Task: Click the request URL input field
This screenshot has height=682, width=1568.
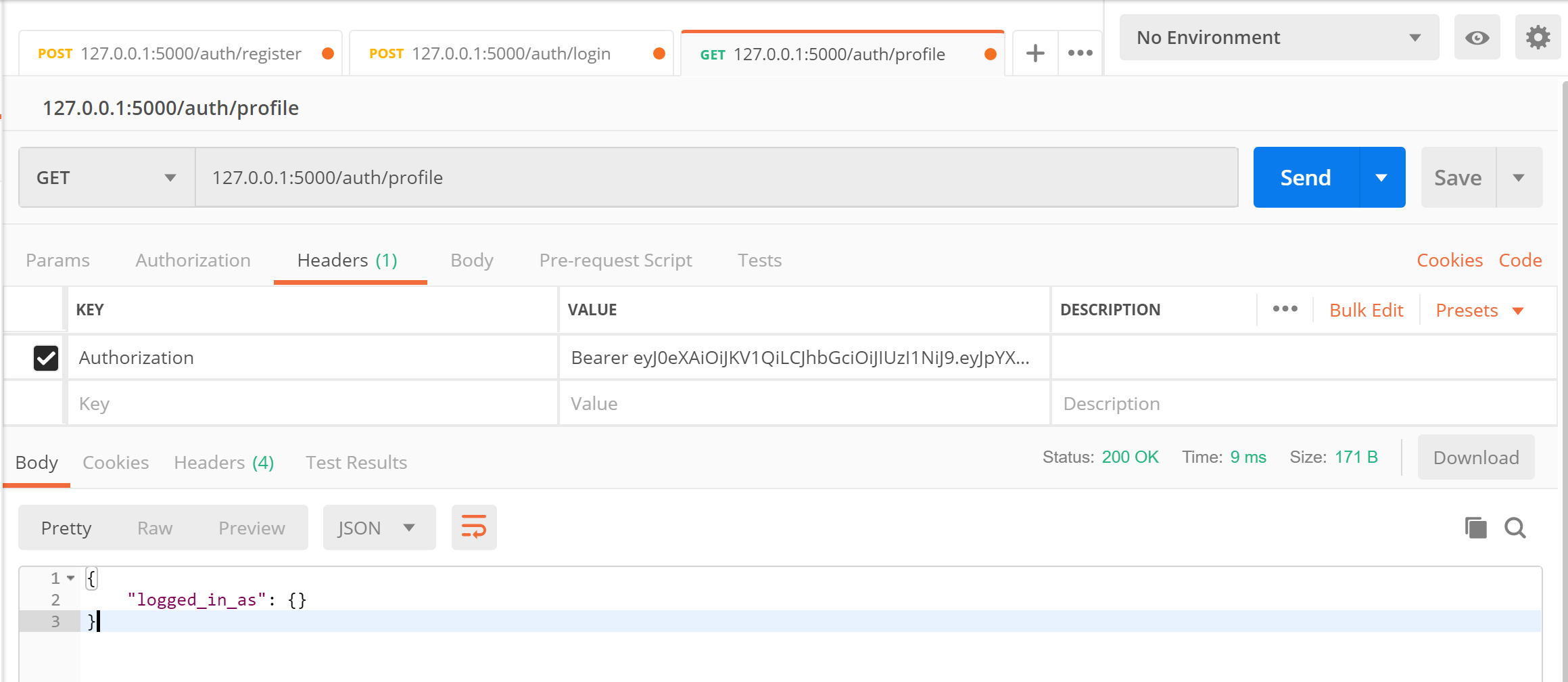Action: click(x=715, y=178)
